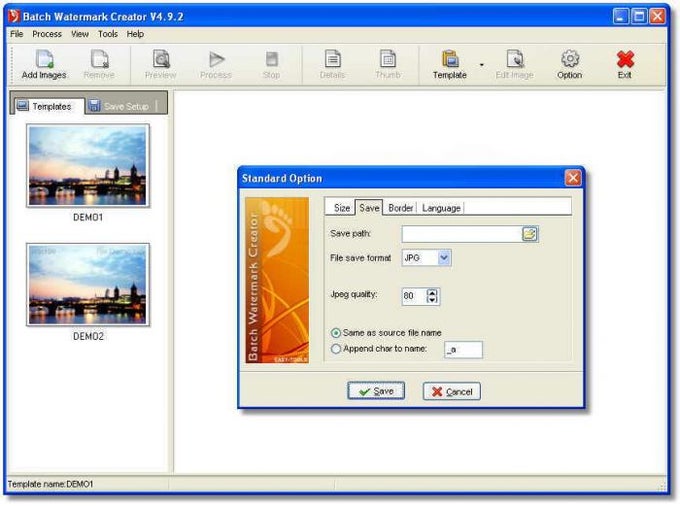Increase Jpeg quality with spinner arrows
Screen dimensions: 680x506
coord(432,293)
